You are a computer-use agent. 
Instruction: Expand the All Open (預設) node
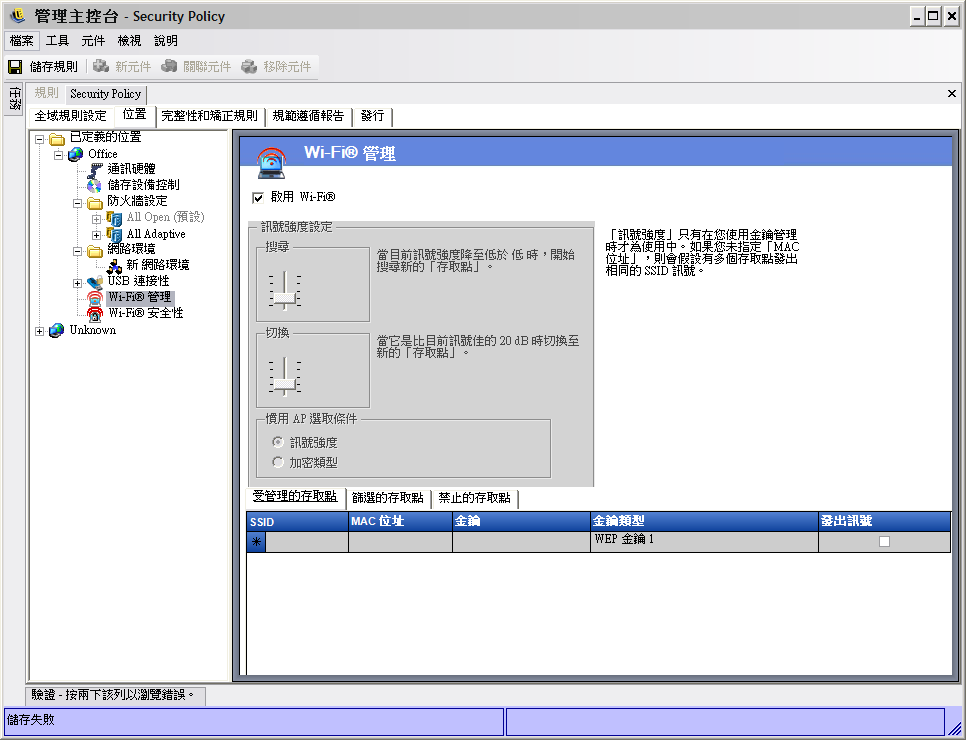click(97, 219)
